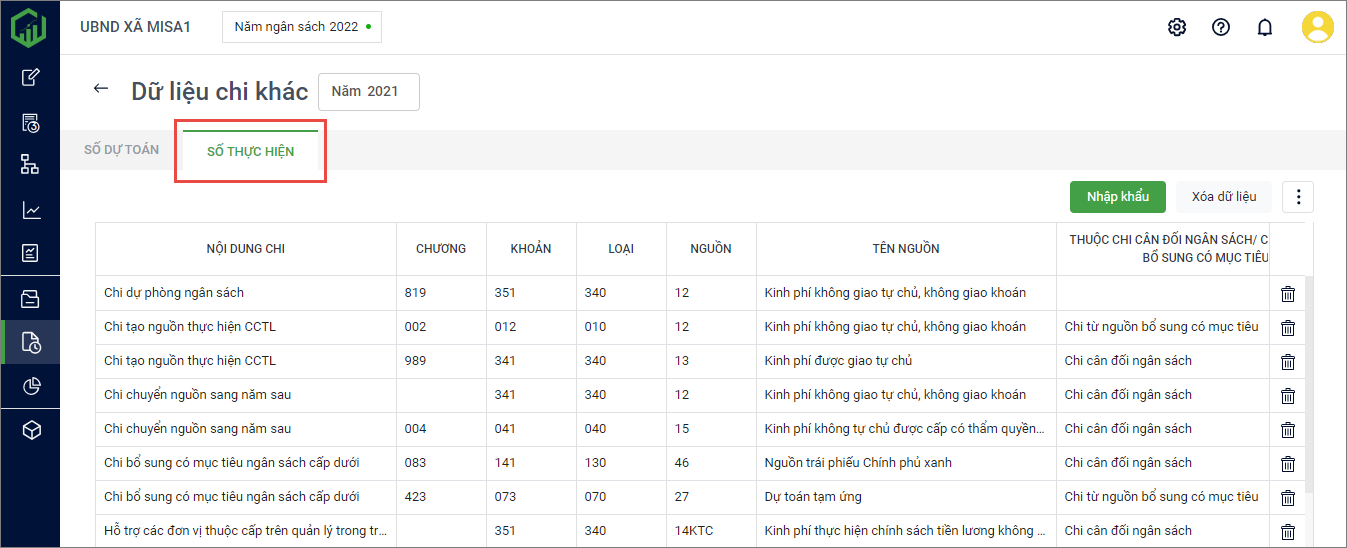Open the cube icon in sidebar
The image size is (1347, 548).
click(x=31, y=430)
